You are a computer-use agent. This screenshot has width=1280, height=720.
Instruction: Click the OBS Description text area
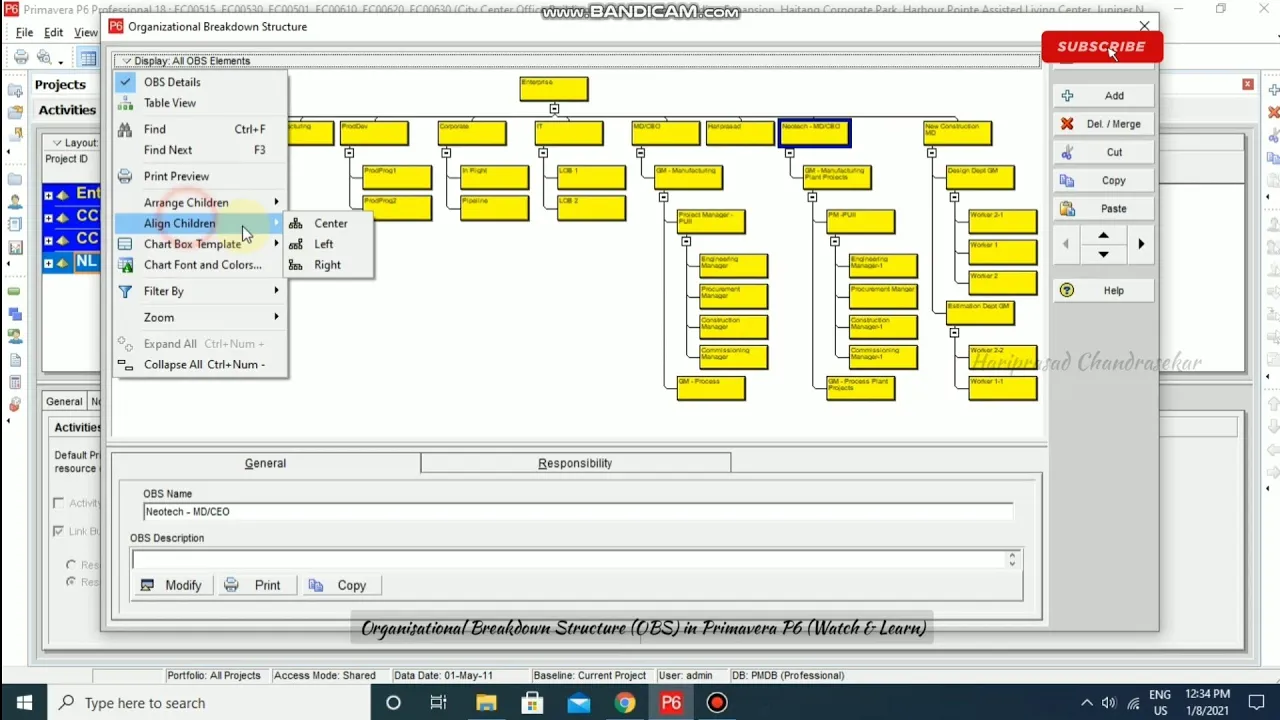(570, 560)
